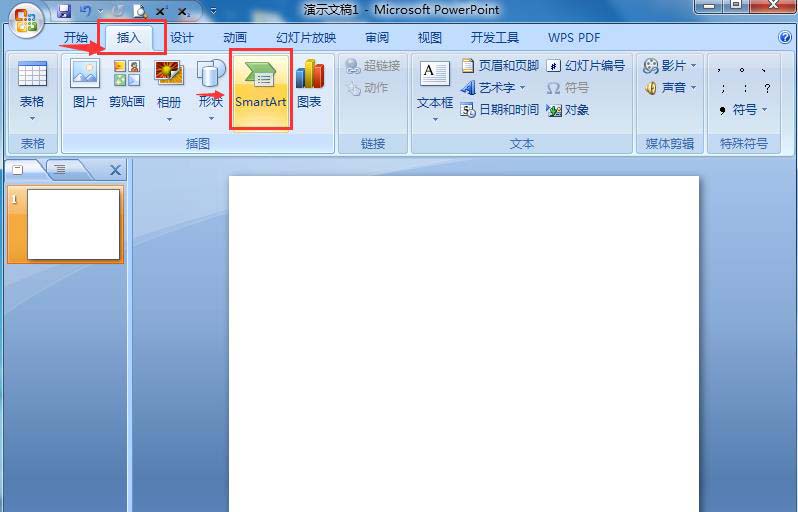This screenshot has height=512, width=798.
Task: Apply superscript from quick access toolbar
Action: [x=161, y=11]
